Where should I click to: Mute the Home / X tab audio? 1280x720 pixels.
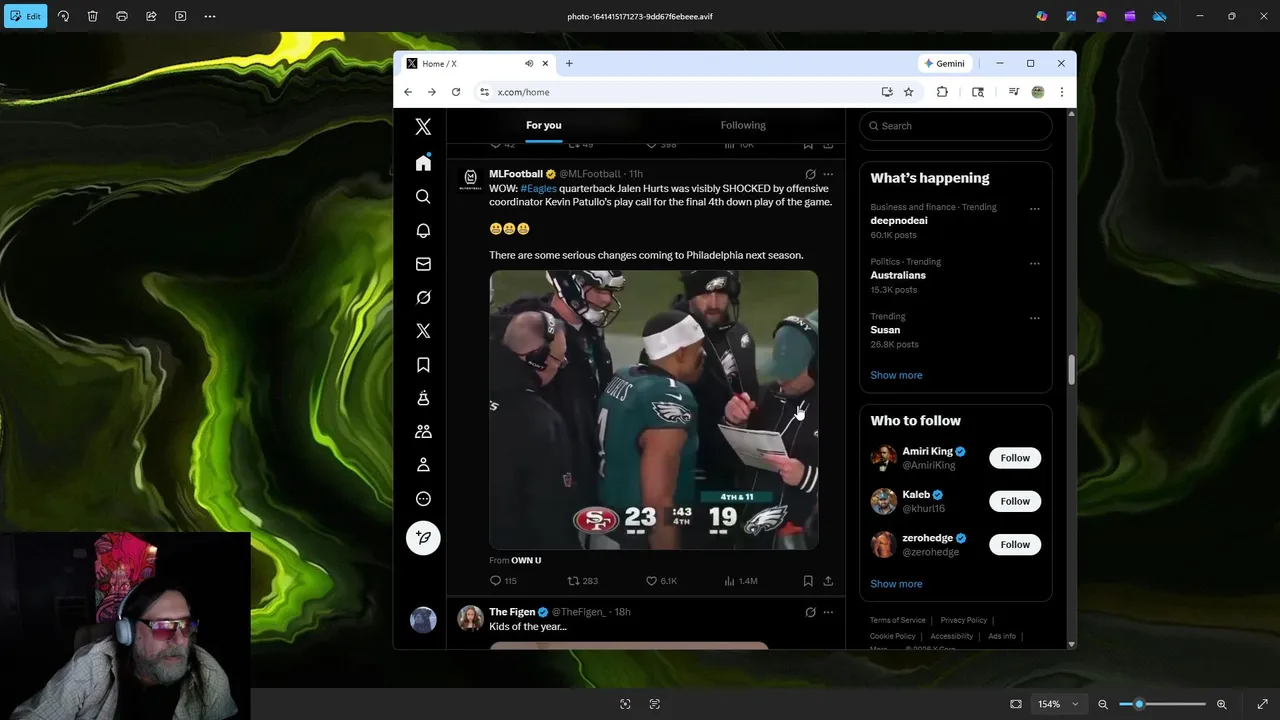coord(529,63)
